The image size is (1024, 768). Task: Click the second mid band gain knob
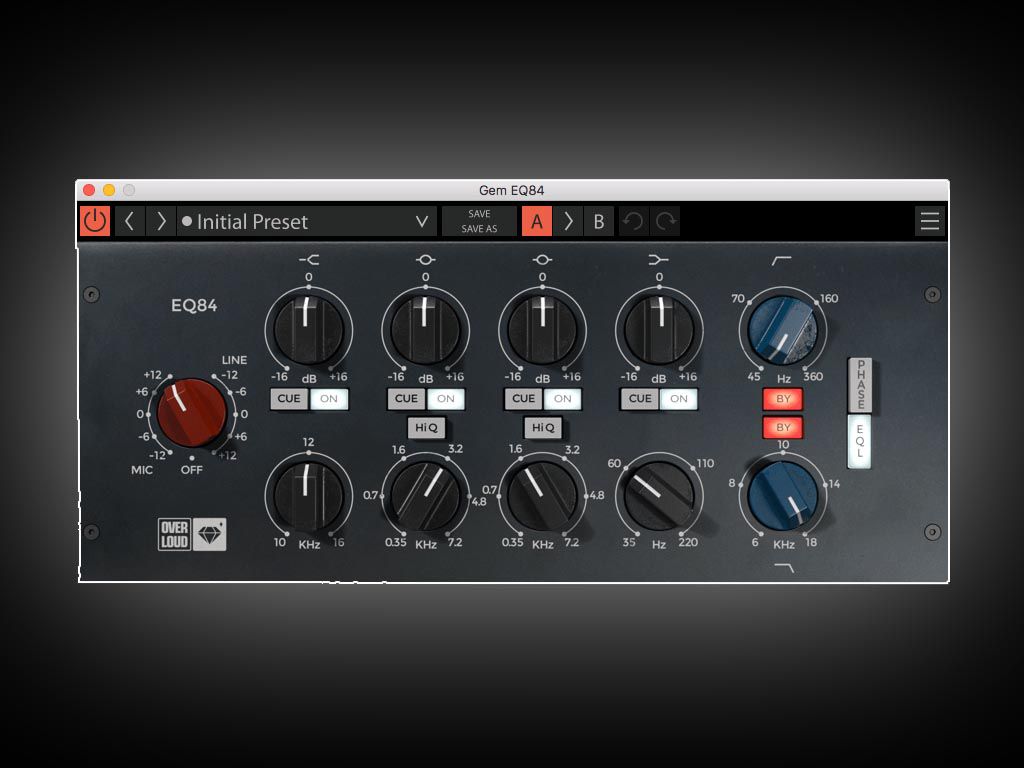tap(542, 328)
